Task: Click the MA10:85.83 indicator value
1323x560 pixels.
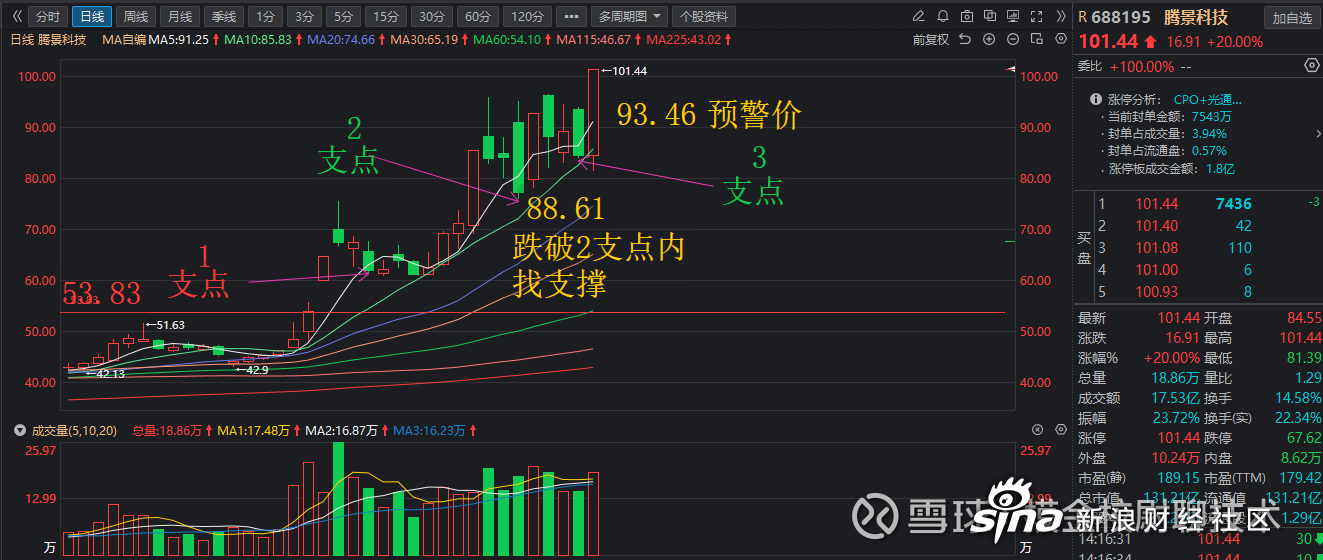Action: tap(257, 39)
